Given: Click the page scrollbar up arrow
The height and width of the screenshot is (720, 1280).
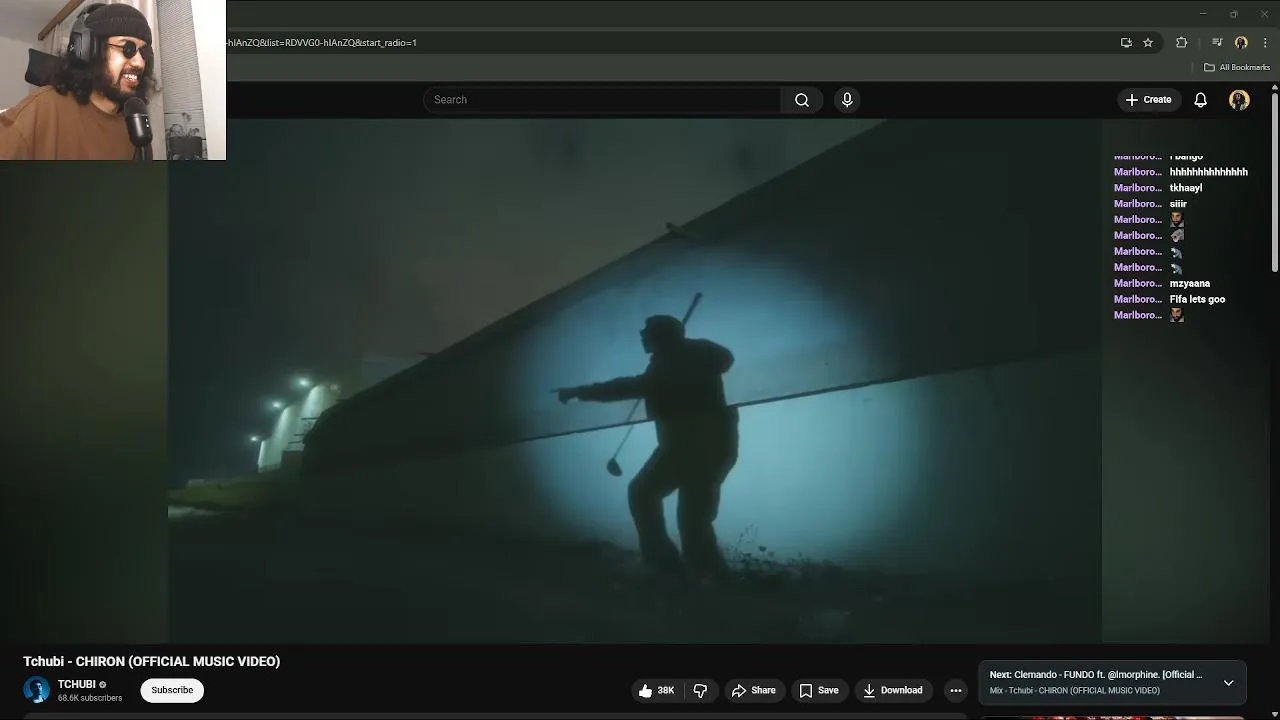Looking at the screenshot, I should (x=1275, y=88).
